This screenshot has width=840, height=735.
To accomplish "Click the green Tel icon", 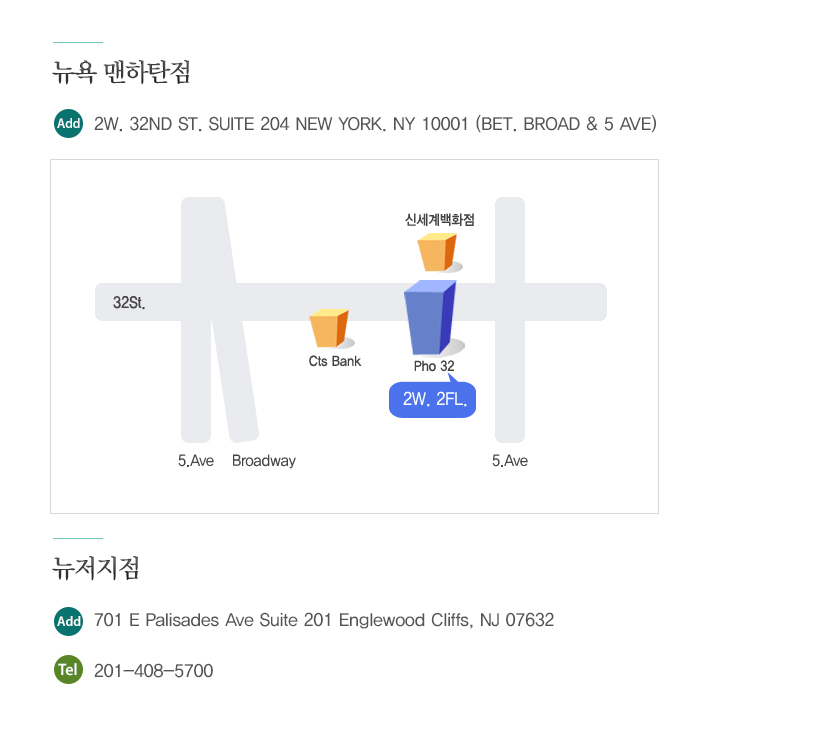I will [69, 670].
